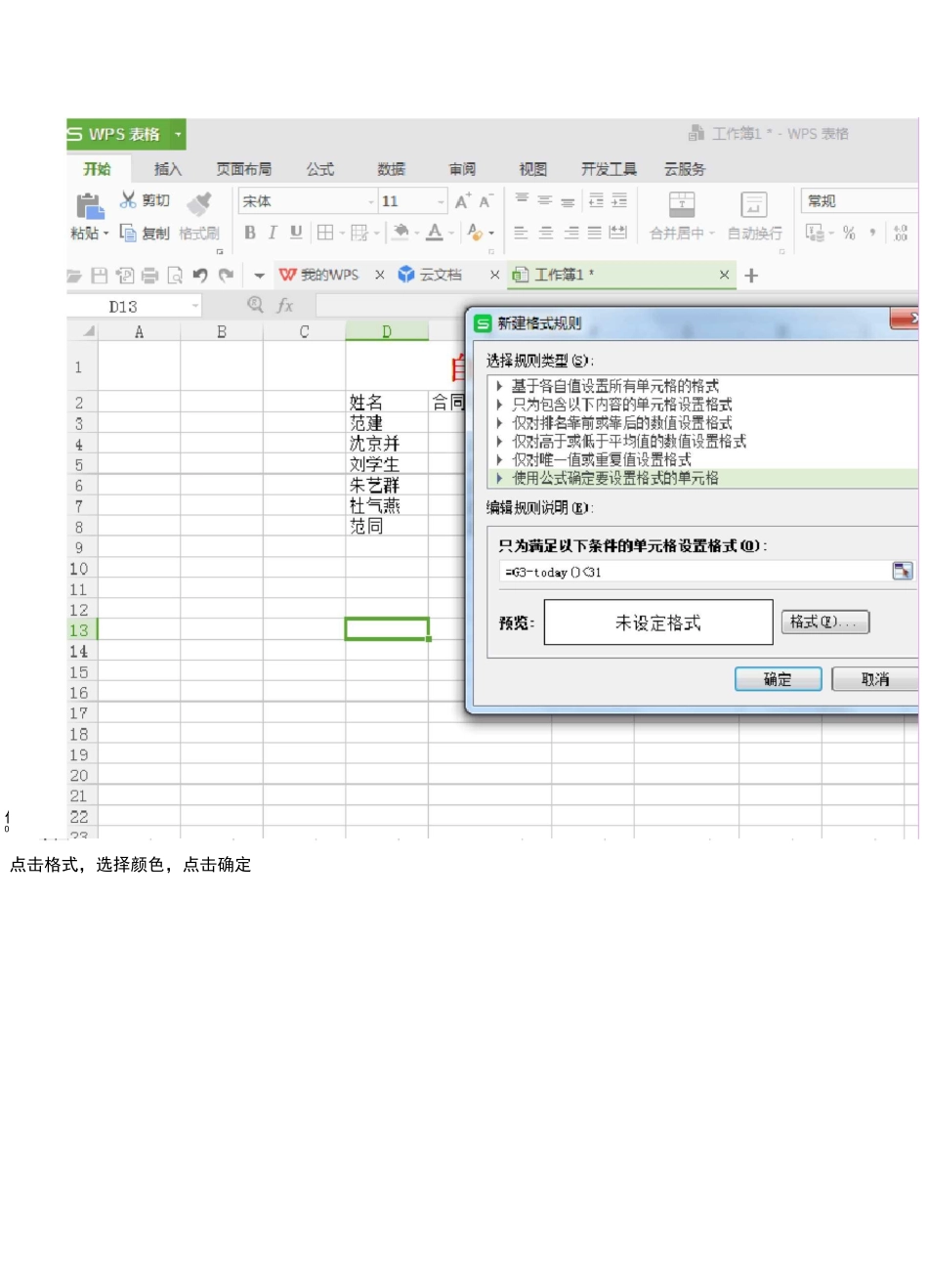
Task: Click the increase indent icon
Action: click(619, 200)
